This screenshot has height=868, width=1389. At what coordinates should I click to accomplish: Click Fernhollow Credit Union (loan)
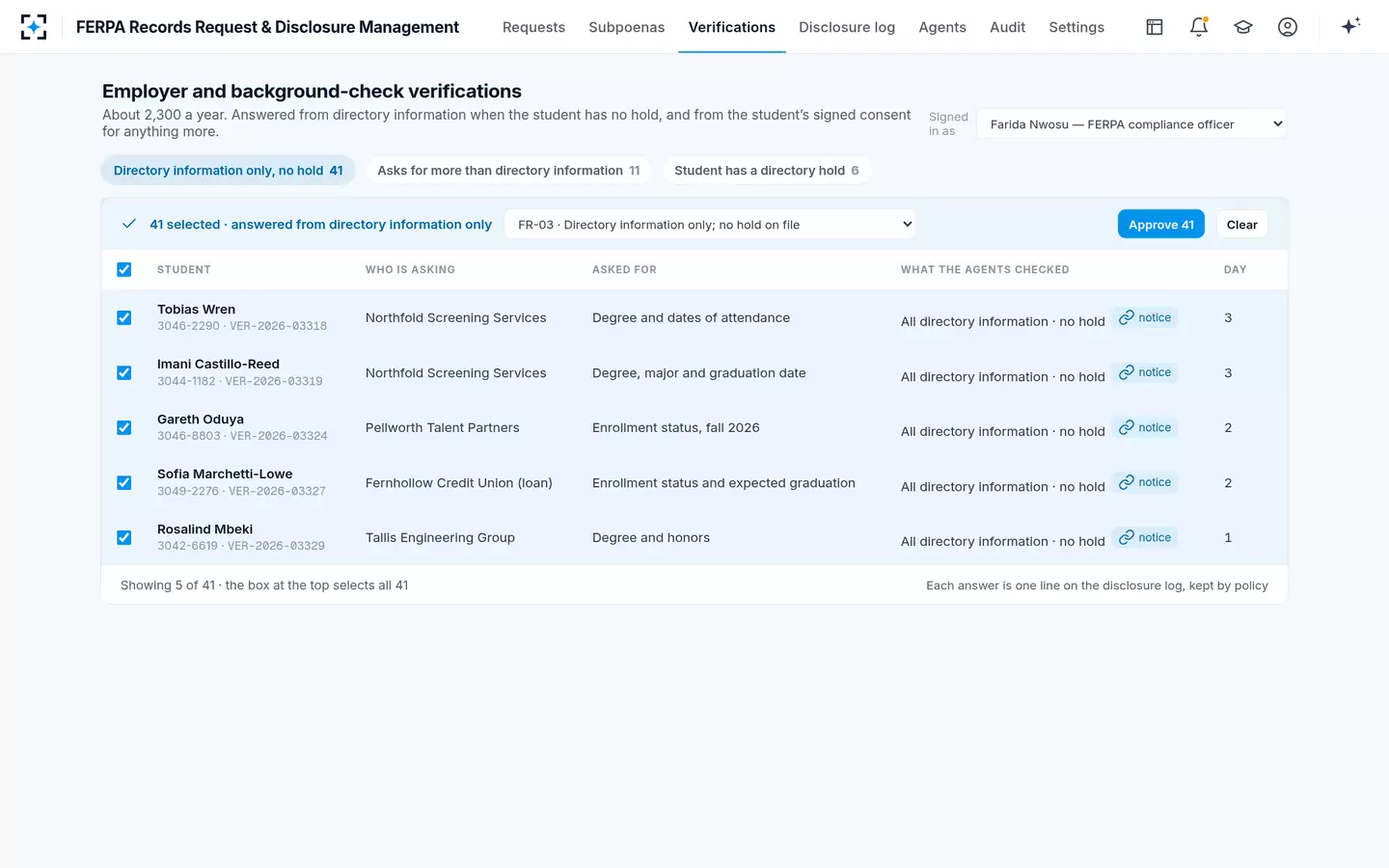pos(458,482)
